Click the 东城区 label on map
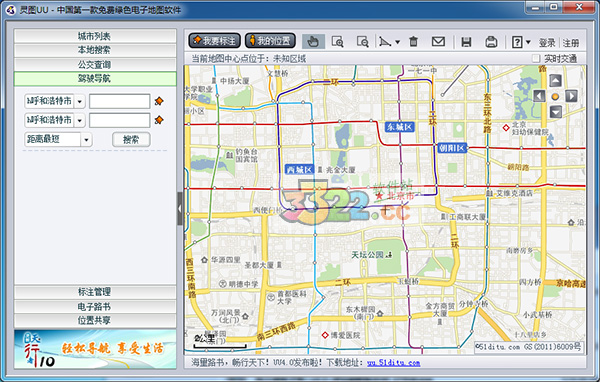 tap(399, 127)
